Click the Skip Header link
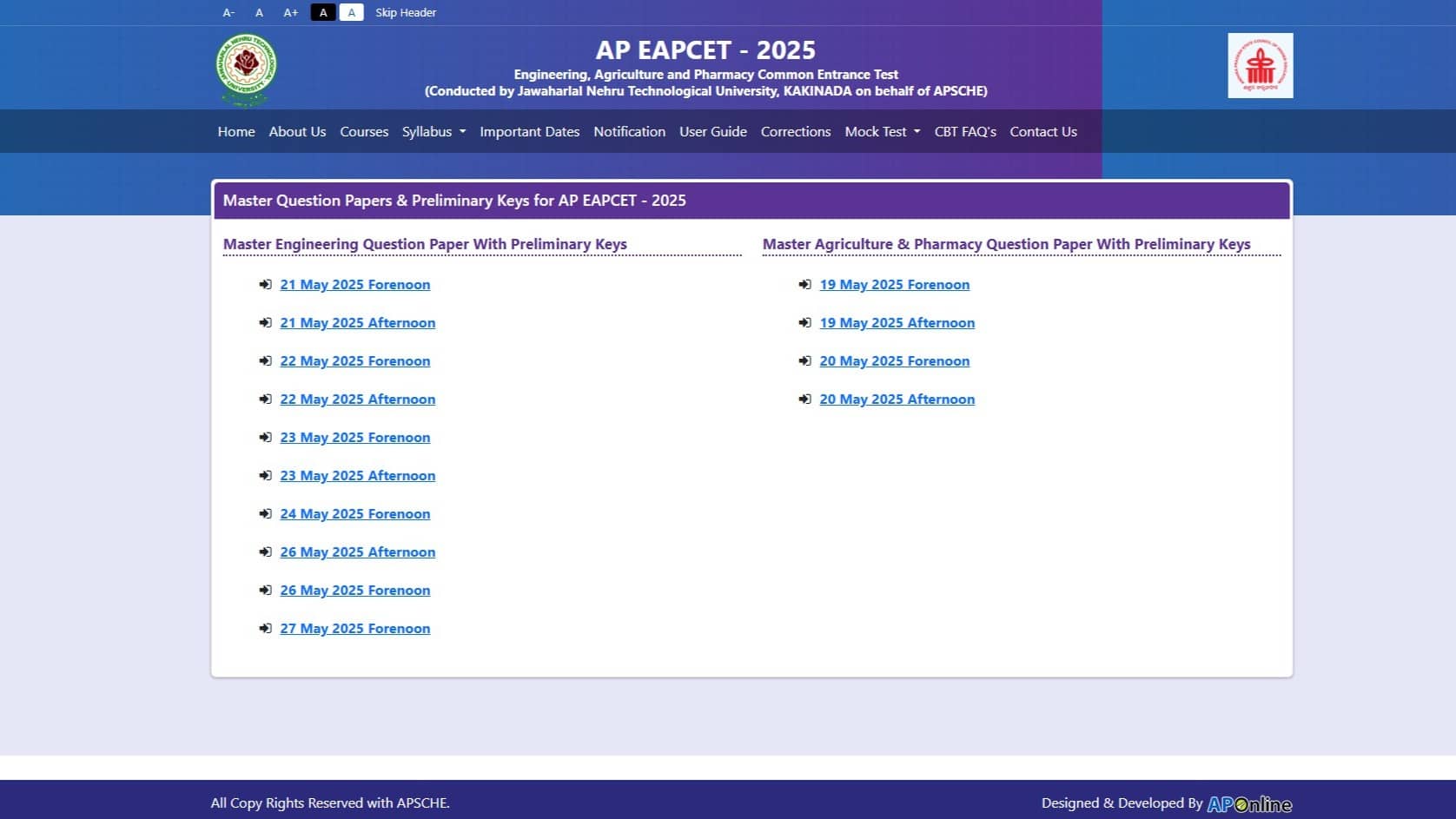Image resolution: width=1456 pixels, height=819 pixels. (x=405, y=12)
